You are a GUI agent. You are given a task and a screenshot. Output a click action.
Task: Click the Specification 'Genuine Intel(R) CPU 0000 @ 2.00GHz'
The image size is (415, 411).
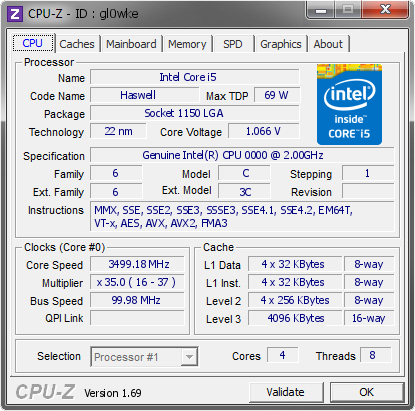(x=242, y=155)
